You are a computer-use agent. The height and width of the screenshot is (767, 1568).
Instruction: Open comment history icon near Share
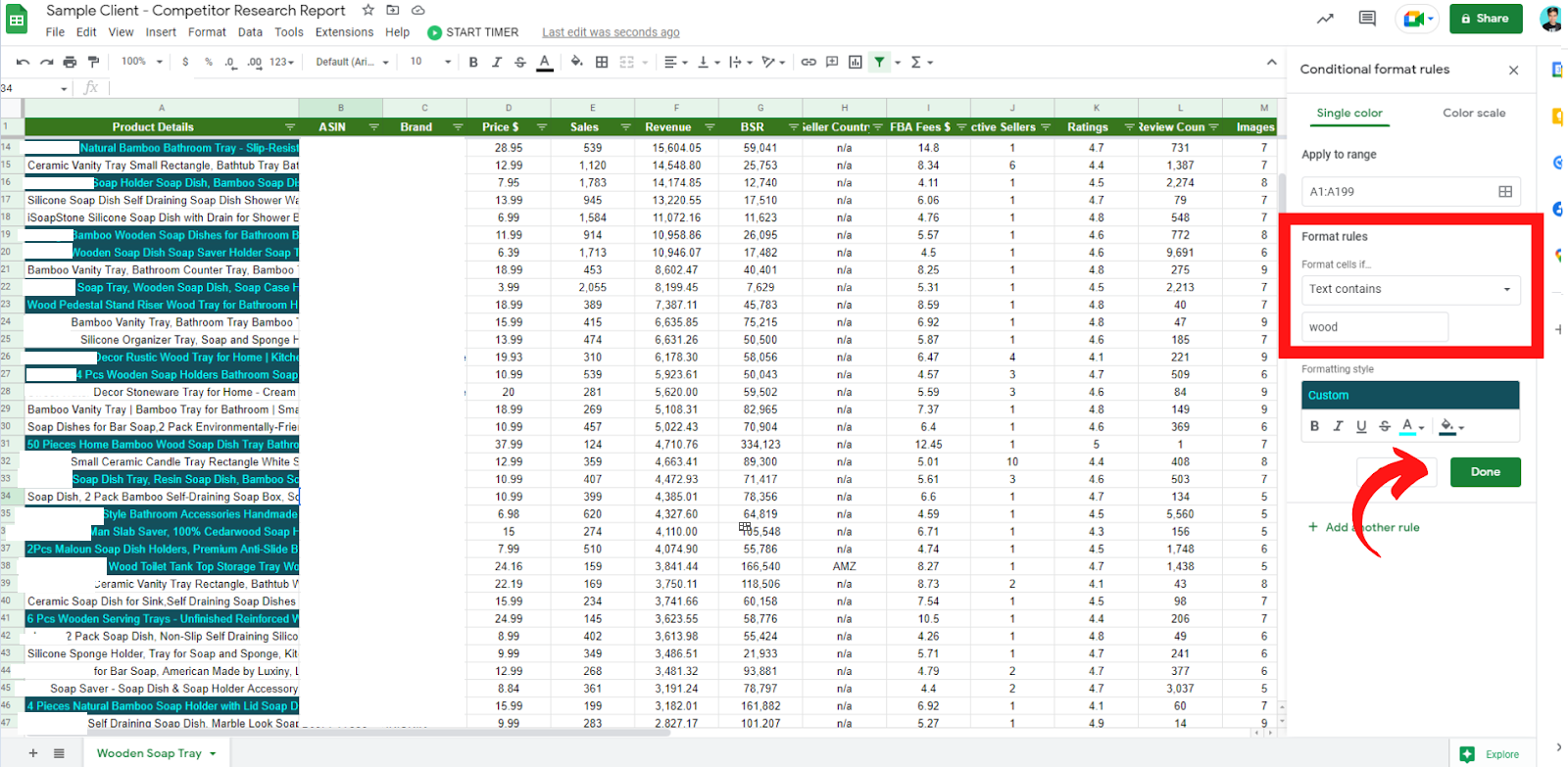1367,19
